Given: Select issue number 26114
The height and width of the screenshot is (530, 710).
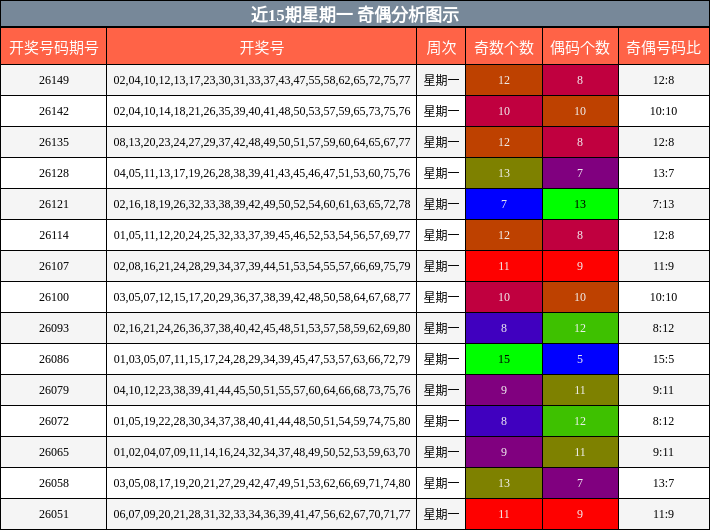Looking at the screenshot, I should tap(54, 235).
